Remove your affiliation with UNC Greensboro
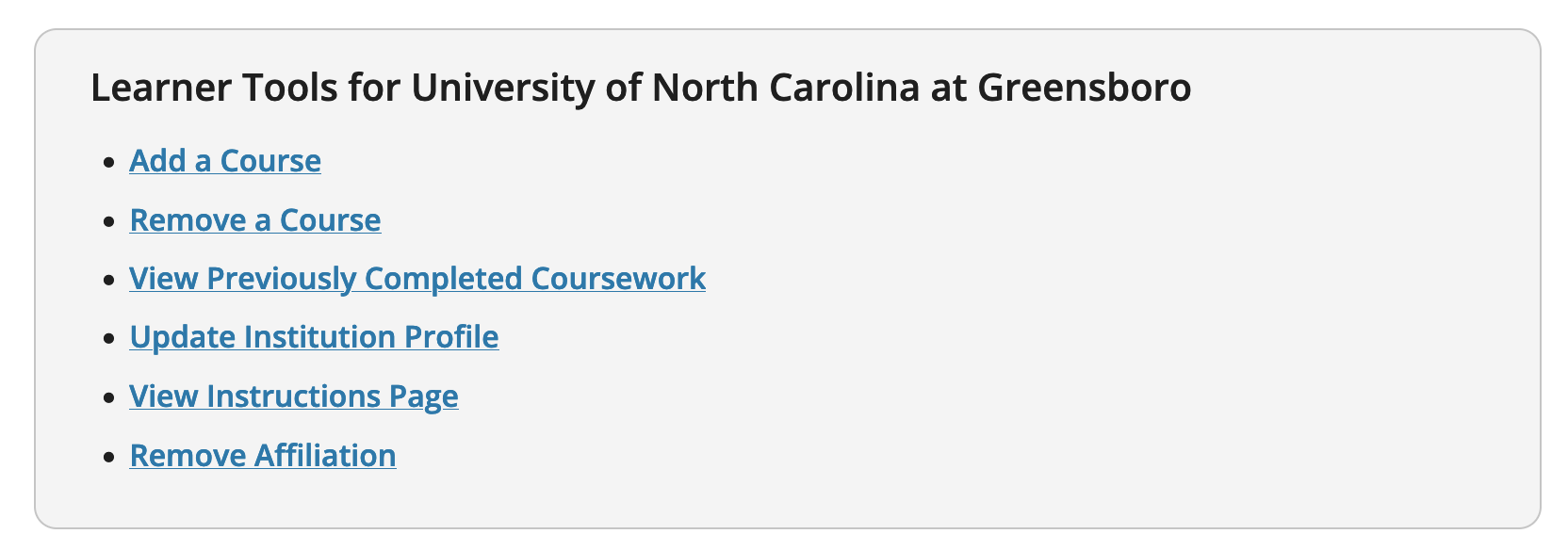This screenshot has height=550, width=1568. pos(262,455)
